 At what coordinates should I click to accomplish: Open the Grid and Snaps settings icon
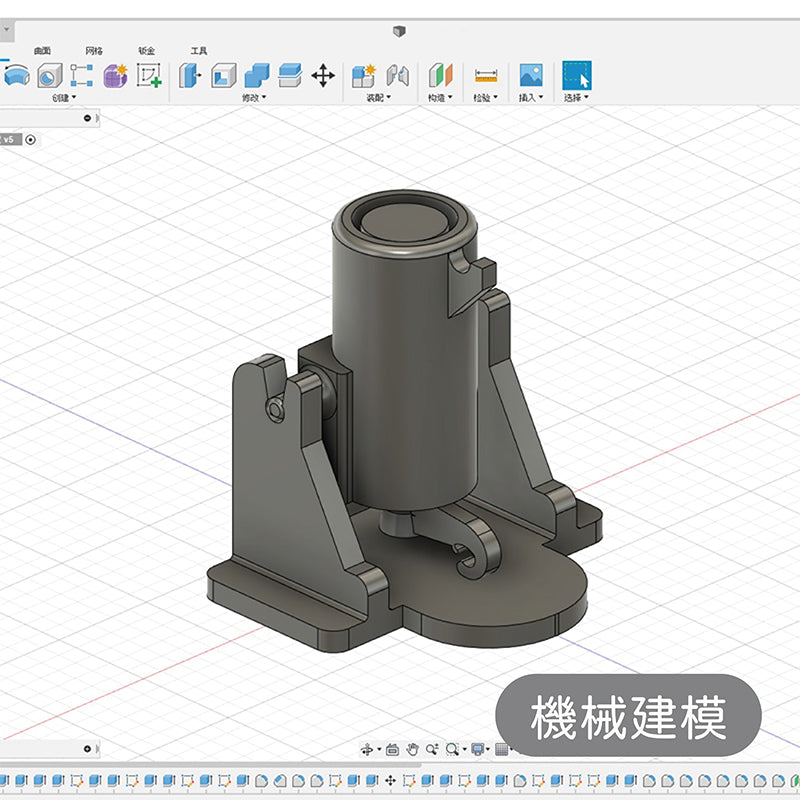point(502,749)
